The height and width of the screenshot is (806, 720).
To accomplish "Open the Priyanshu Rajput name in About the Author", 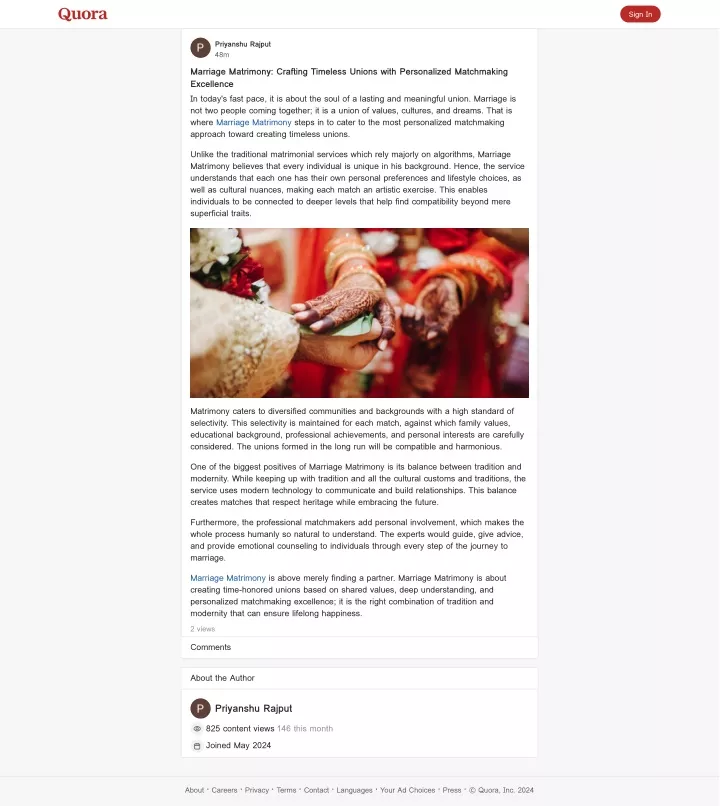I will pyautogui.click(x=253, y=708).
